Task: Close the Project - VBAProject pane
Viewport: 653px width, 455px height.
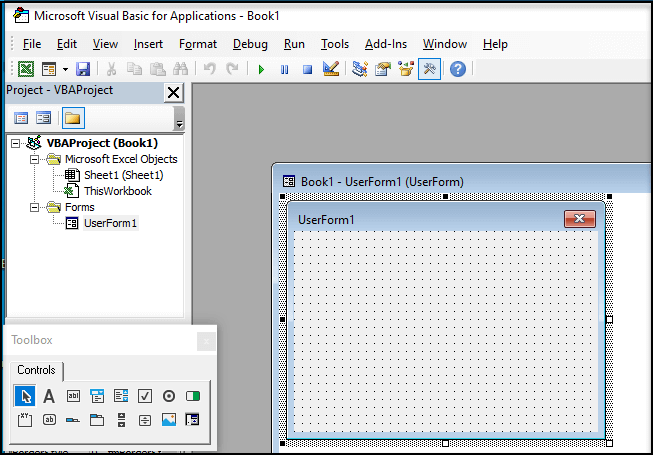Action: (x=174, y=92)
